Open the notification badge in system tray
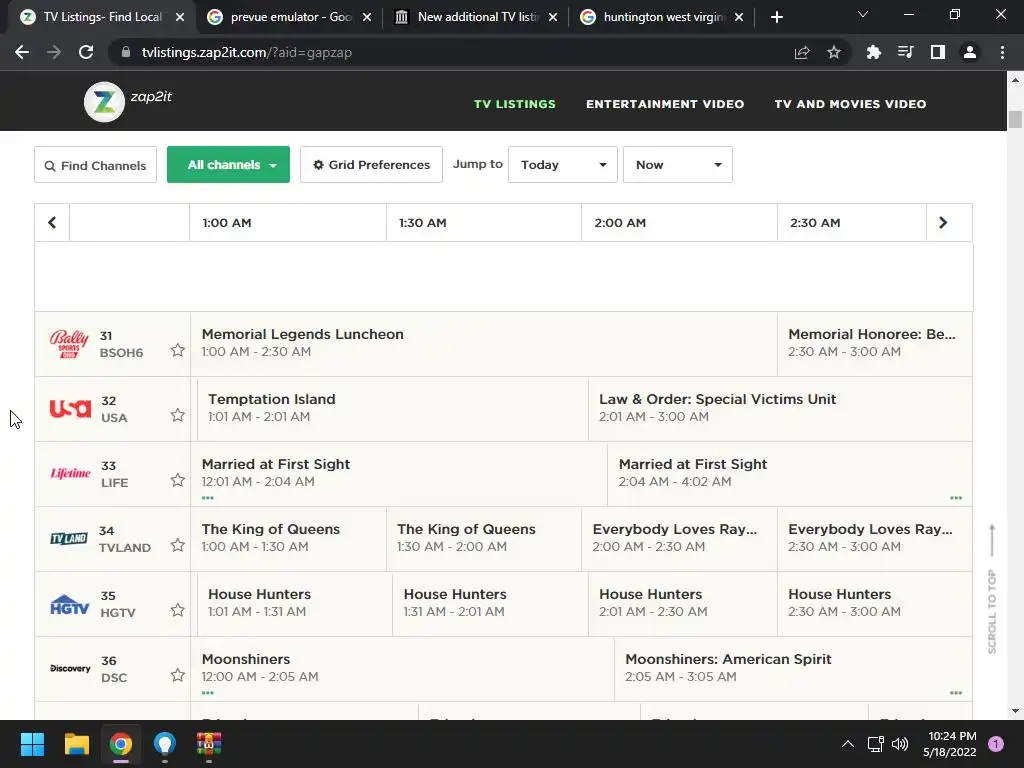The height and width of the screenshot is (768, 1024). [996, 744]
